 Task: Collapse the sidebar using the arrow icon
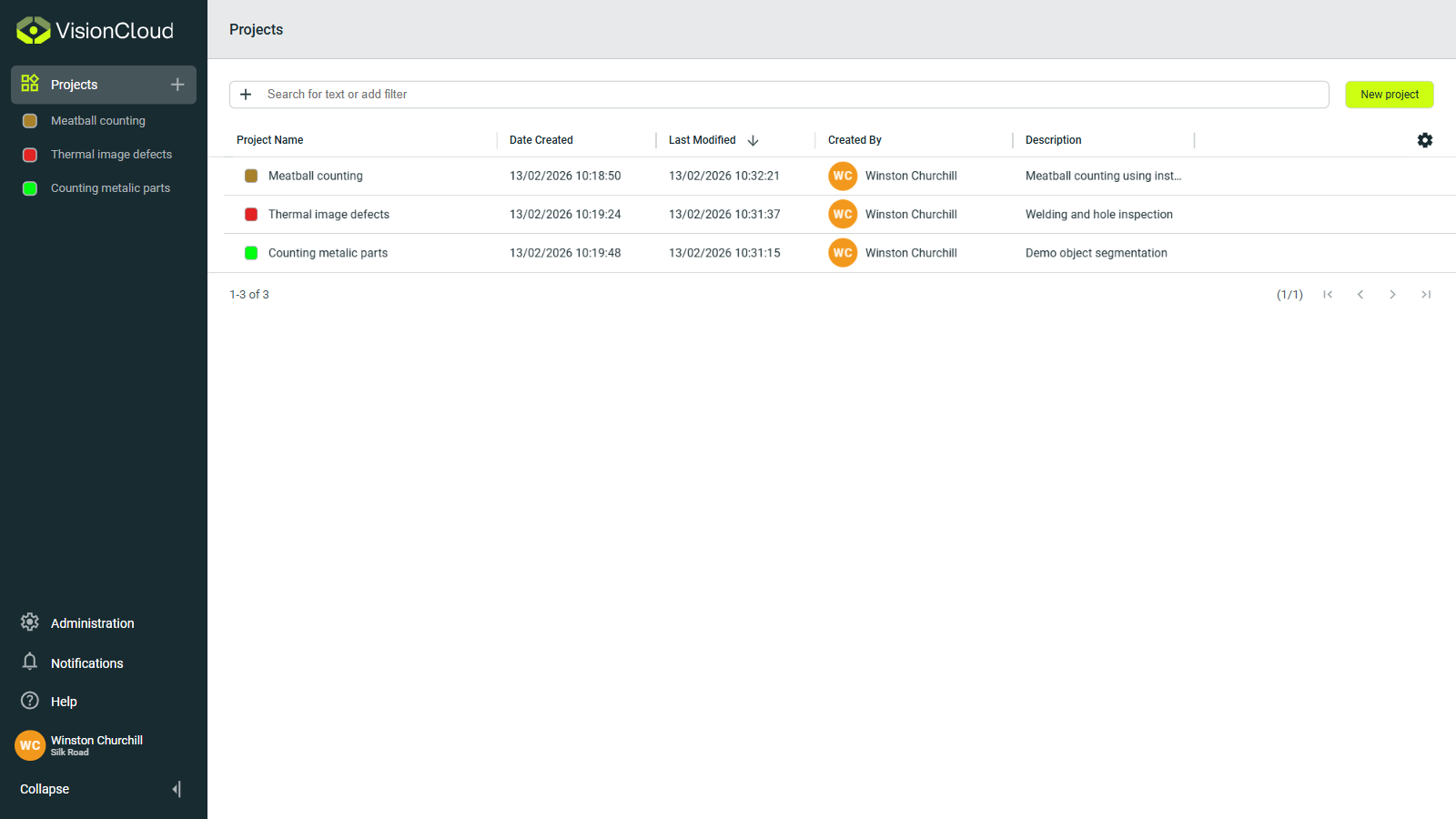177,789
